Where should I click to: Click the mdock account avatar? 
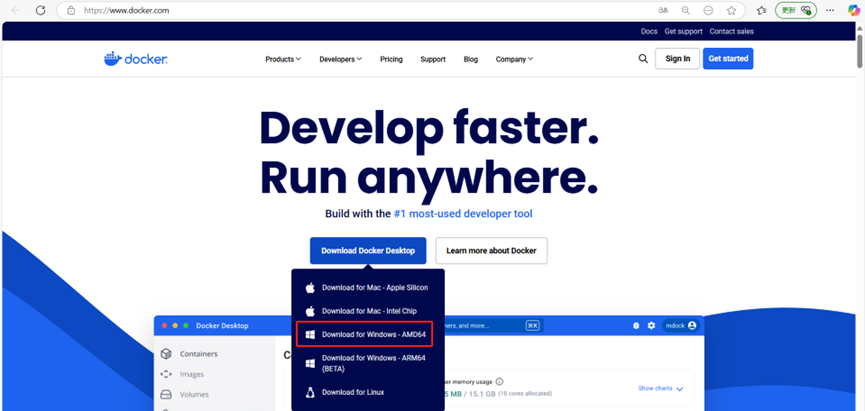692,325
